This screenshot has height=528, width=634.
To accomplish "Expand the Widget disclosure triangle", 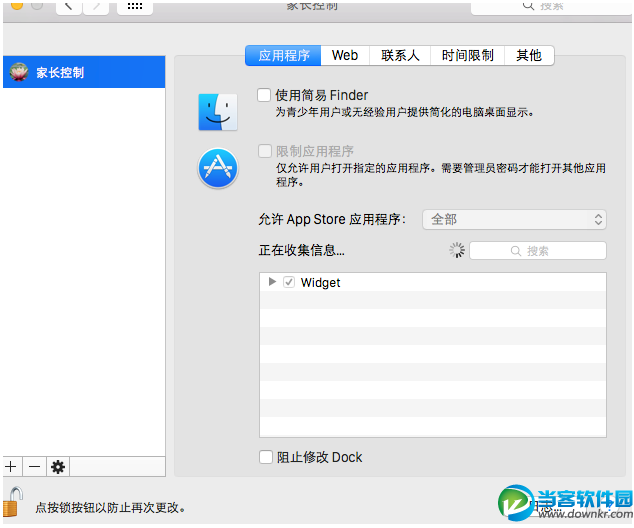I will [272, 281].
